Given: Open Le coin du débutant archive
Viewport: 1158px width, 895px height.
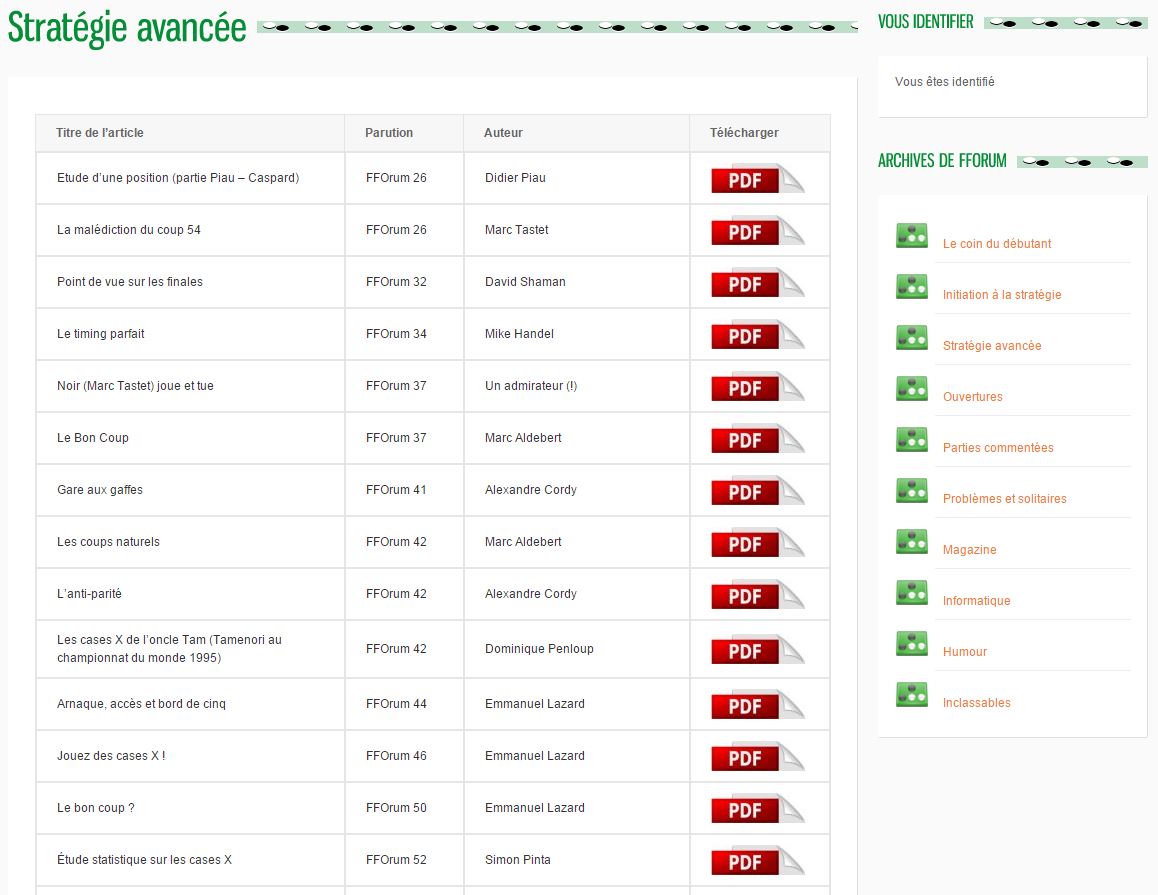Looking at the screenshot, I should click(x=996, y=244).
